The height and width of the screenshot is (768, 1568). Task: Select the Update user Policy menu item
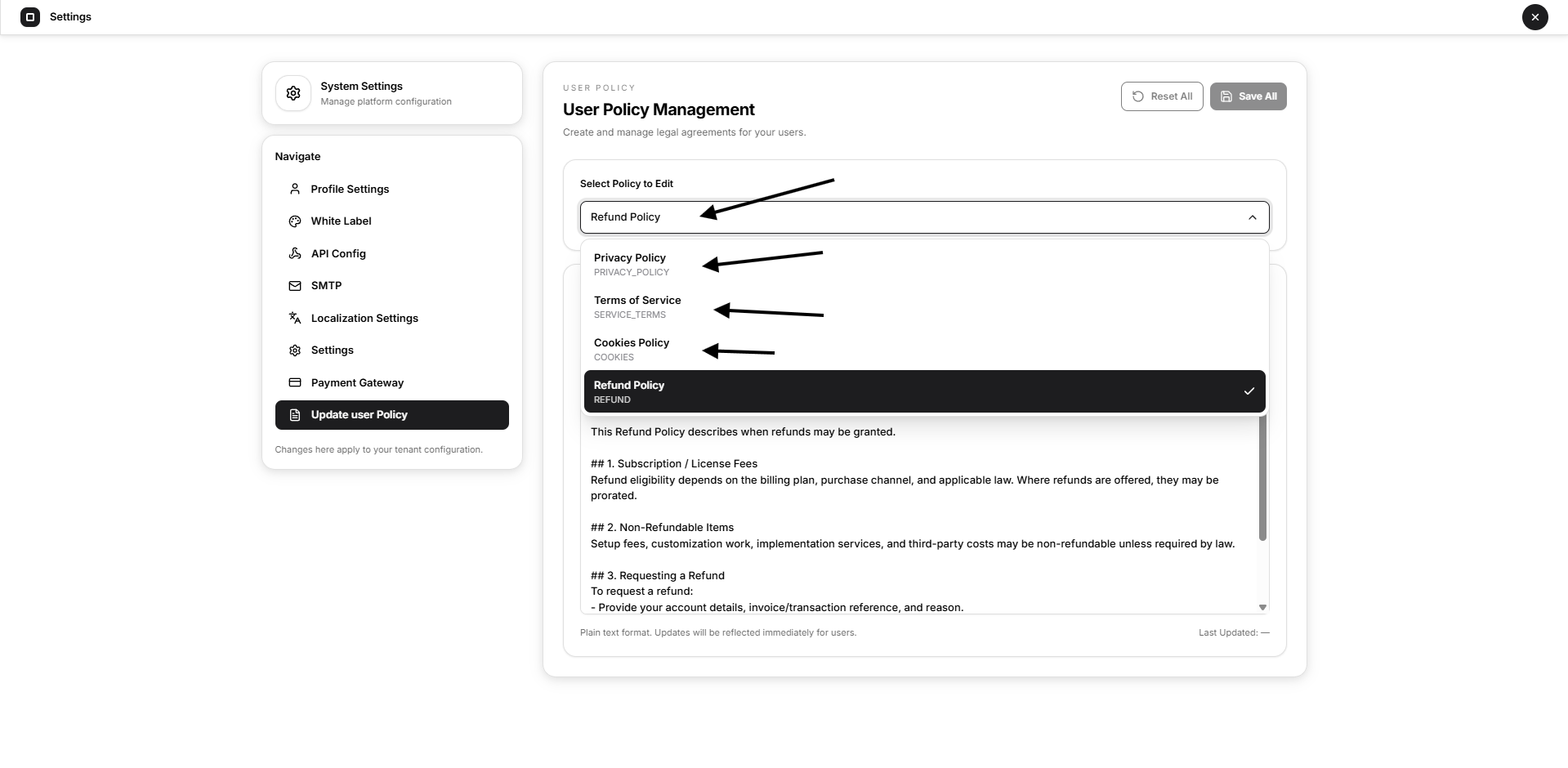point(392,415)
